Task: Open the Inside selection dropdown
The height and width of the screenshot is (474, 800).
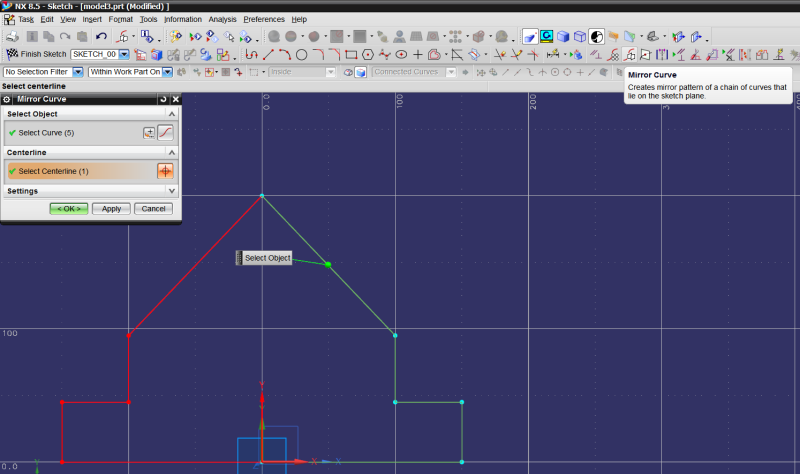Action: [331, 72]
